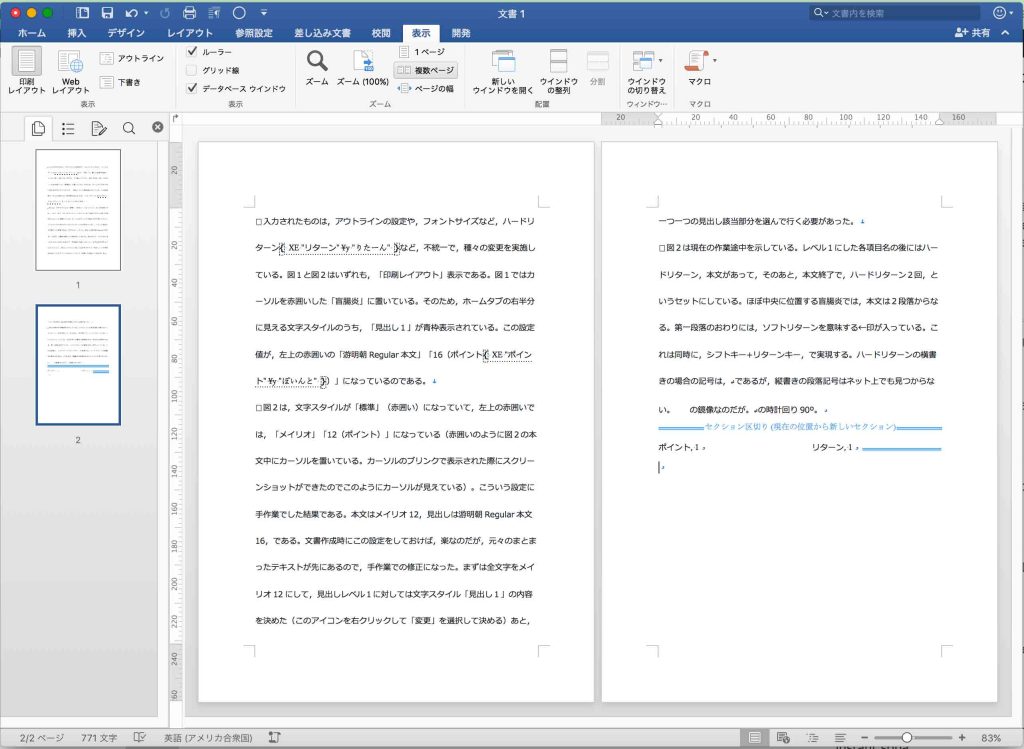1024x749 pixels.
Task: Select Web レイアウト view
Action: tap(71, 71)
